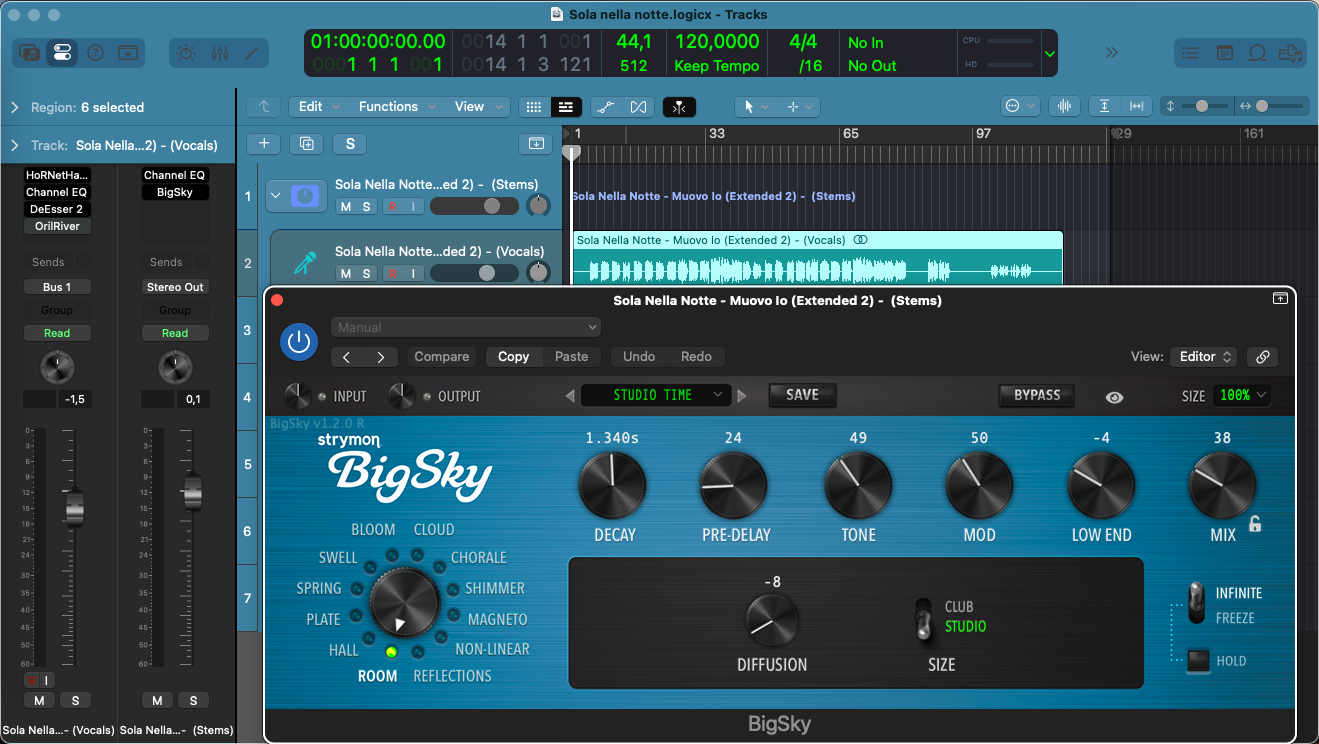Click the Duplicate Track button
Screen dimensions: 1319x744
tap(306, 143)
